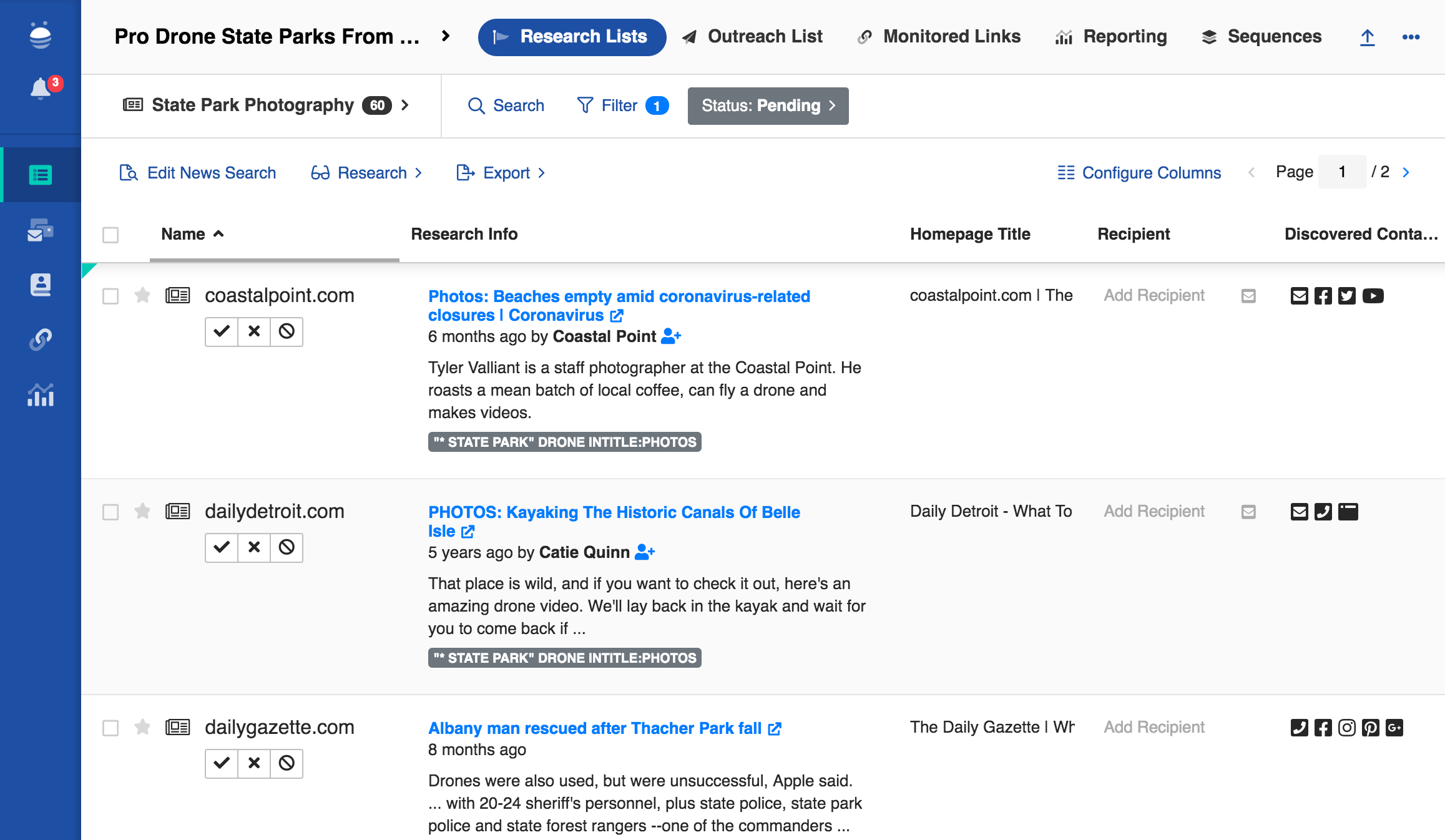
Task: Click the links chain icon in sidebar
Action: (41, 339)
